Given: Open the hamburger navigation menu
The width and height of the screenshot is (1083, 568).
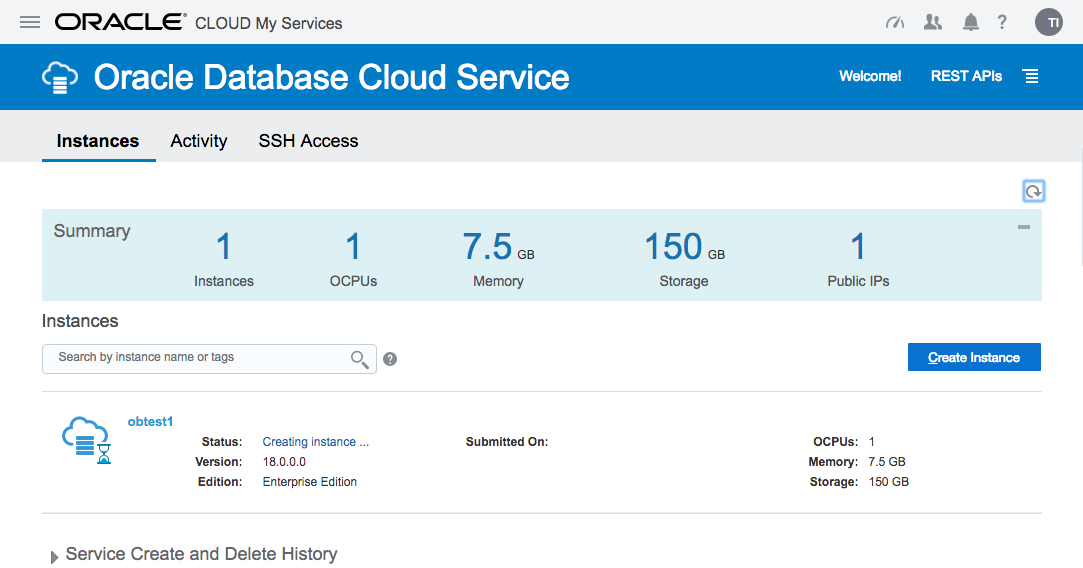Looking at the screenshot, I should pos(30,23).
